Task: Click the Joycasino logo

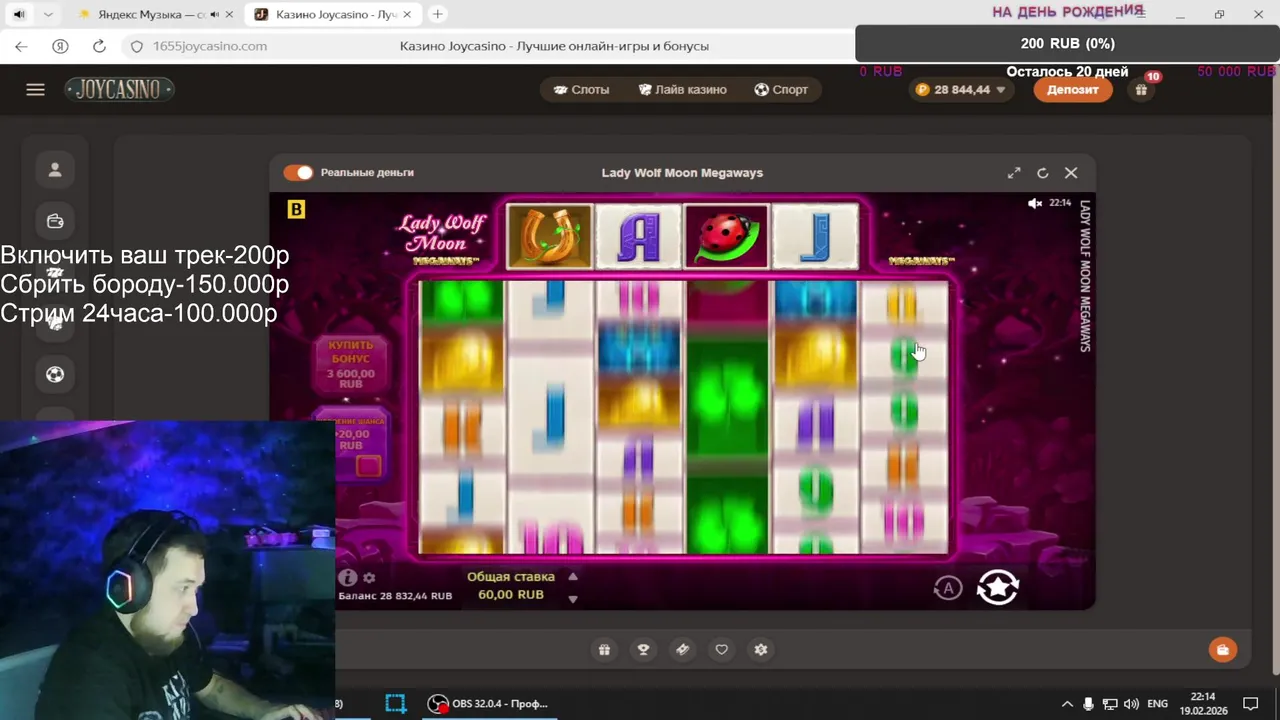Action: [x=119, y=90]
